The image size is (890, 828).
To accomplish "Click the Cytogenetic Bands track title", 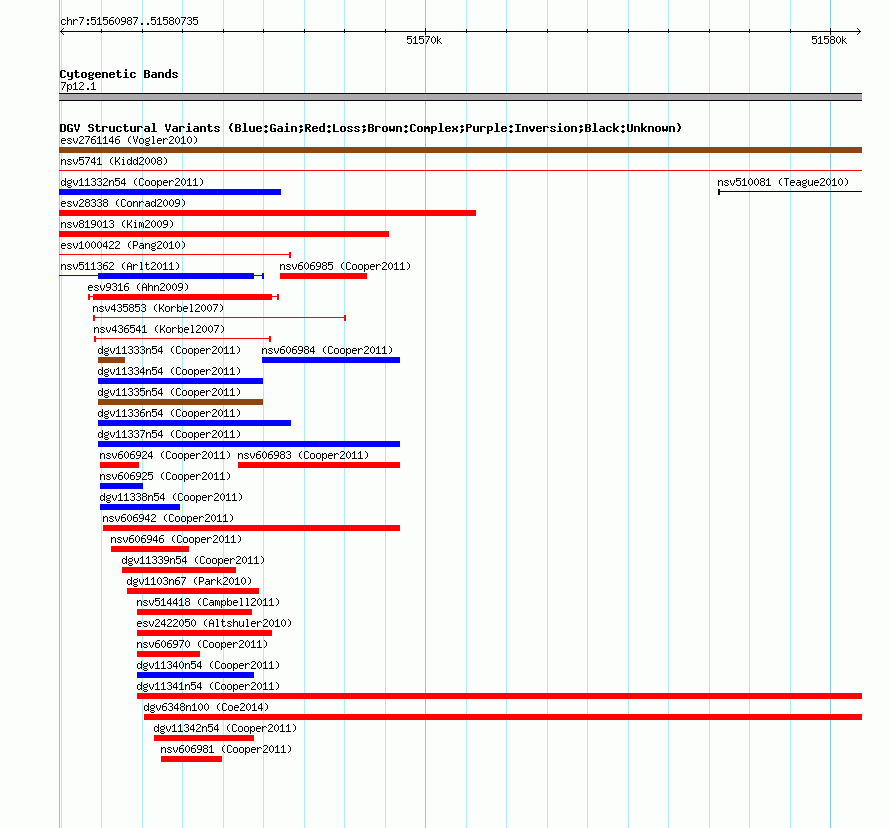I will pyautogui.click(x=119, y=74).
